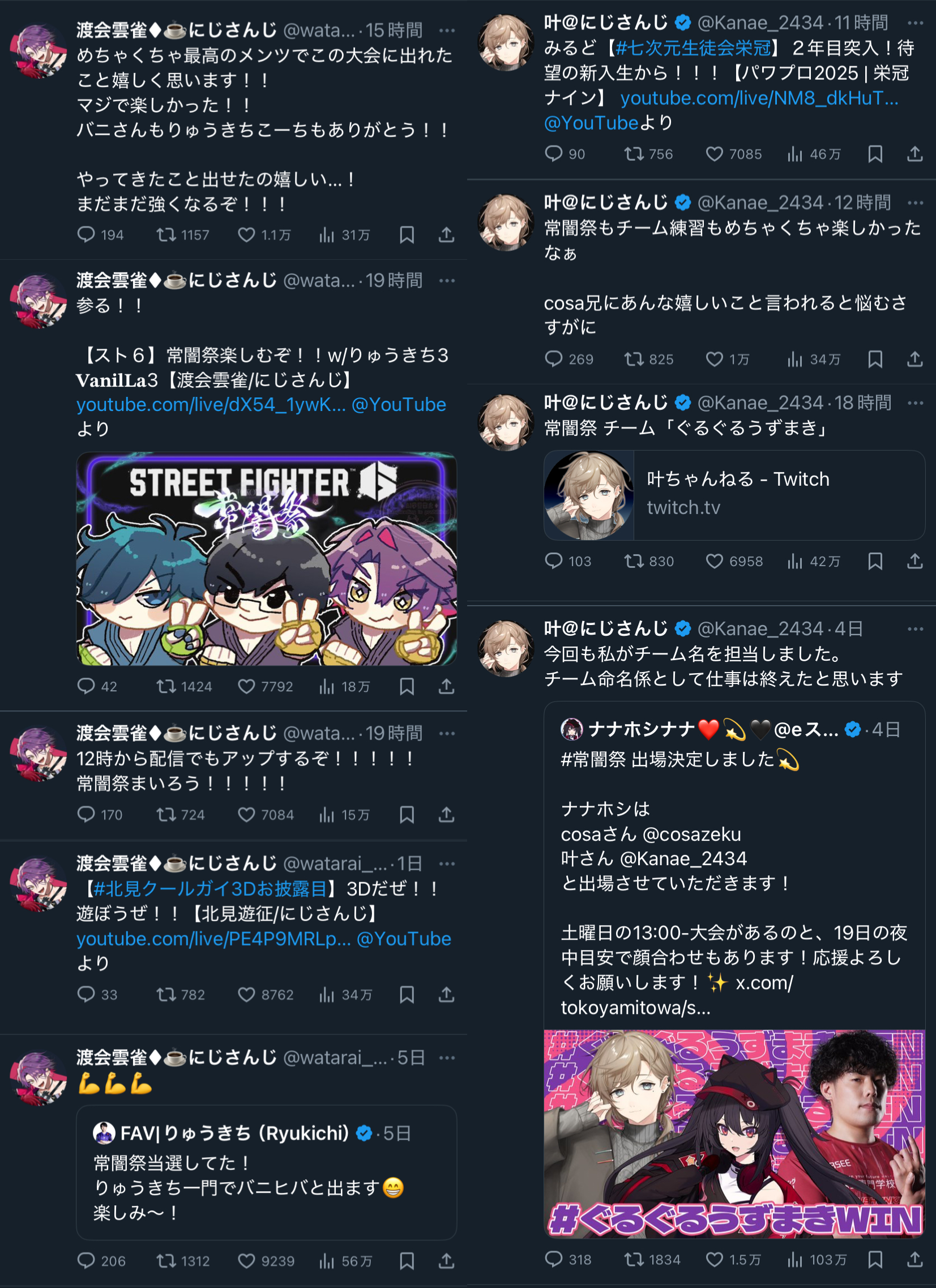Bookmark the 北見クールガイ3D tweet
The image size is (936, 1288).
tap(407, 994)
